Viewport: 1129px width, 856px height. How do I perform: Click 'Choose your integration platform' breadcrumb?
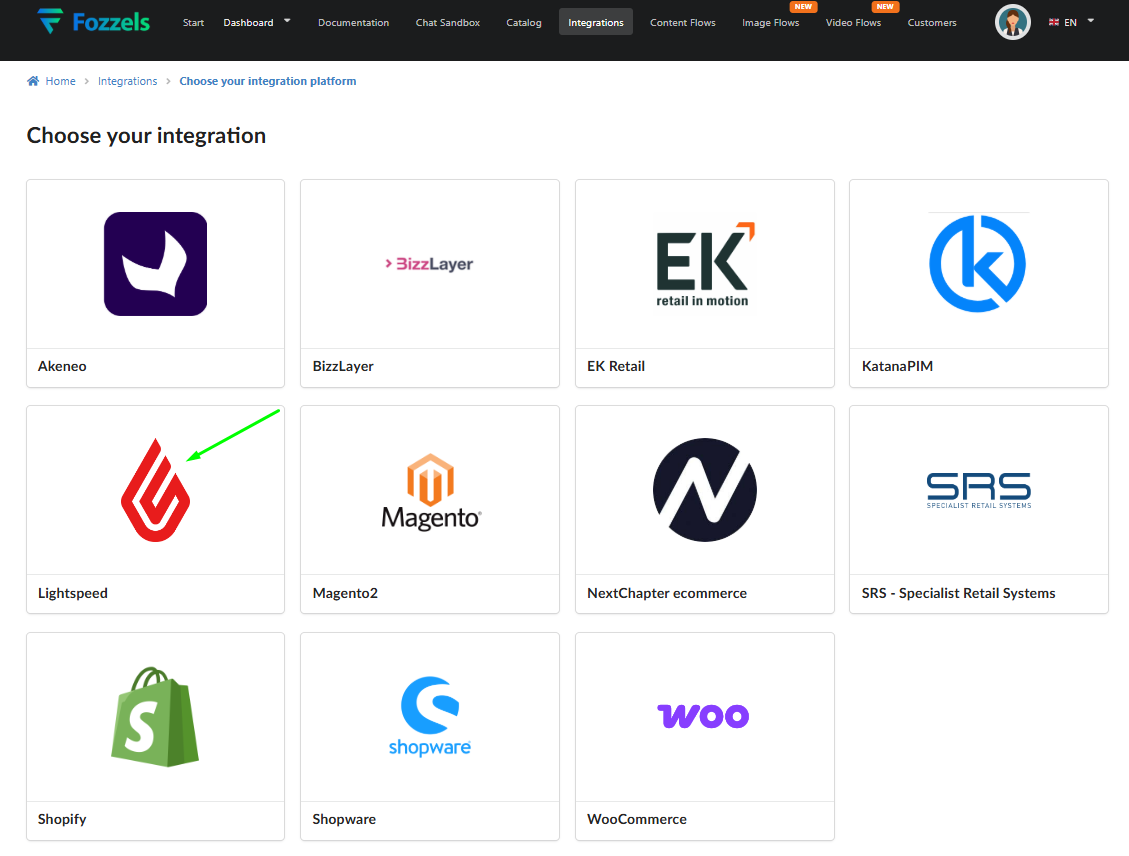coord(268,81)
